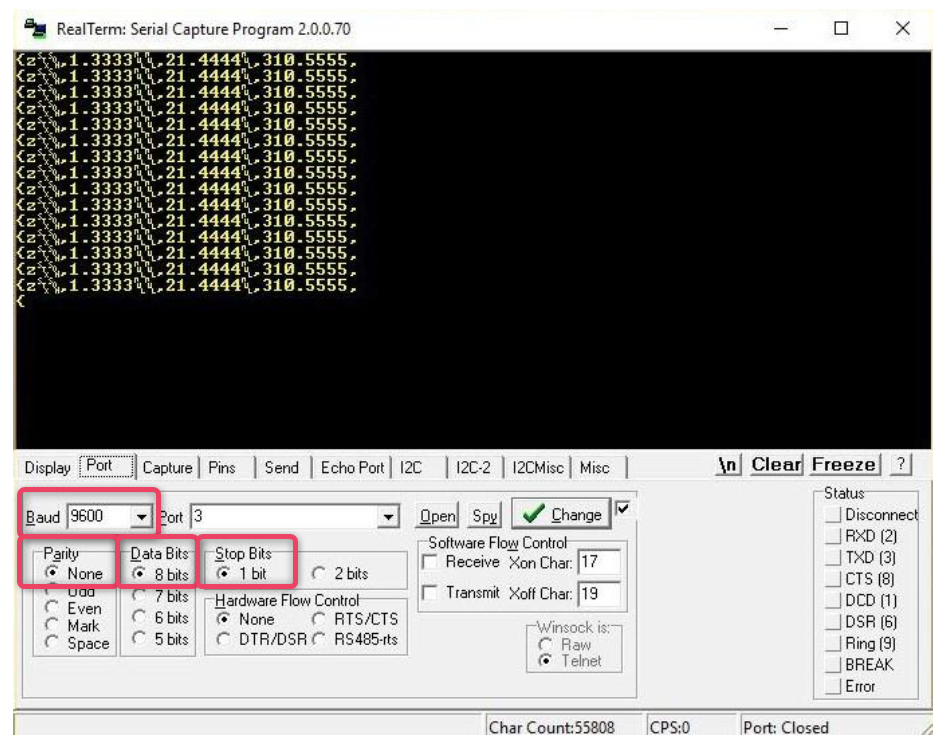Click the Change button with green checkmark
The image size is (947, 742).
560,515
